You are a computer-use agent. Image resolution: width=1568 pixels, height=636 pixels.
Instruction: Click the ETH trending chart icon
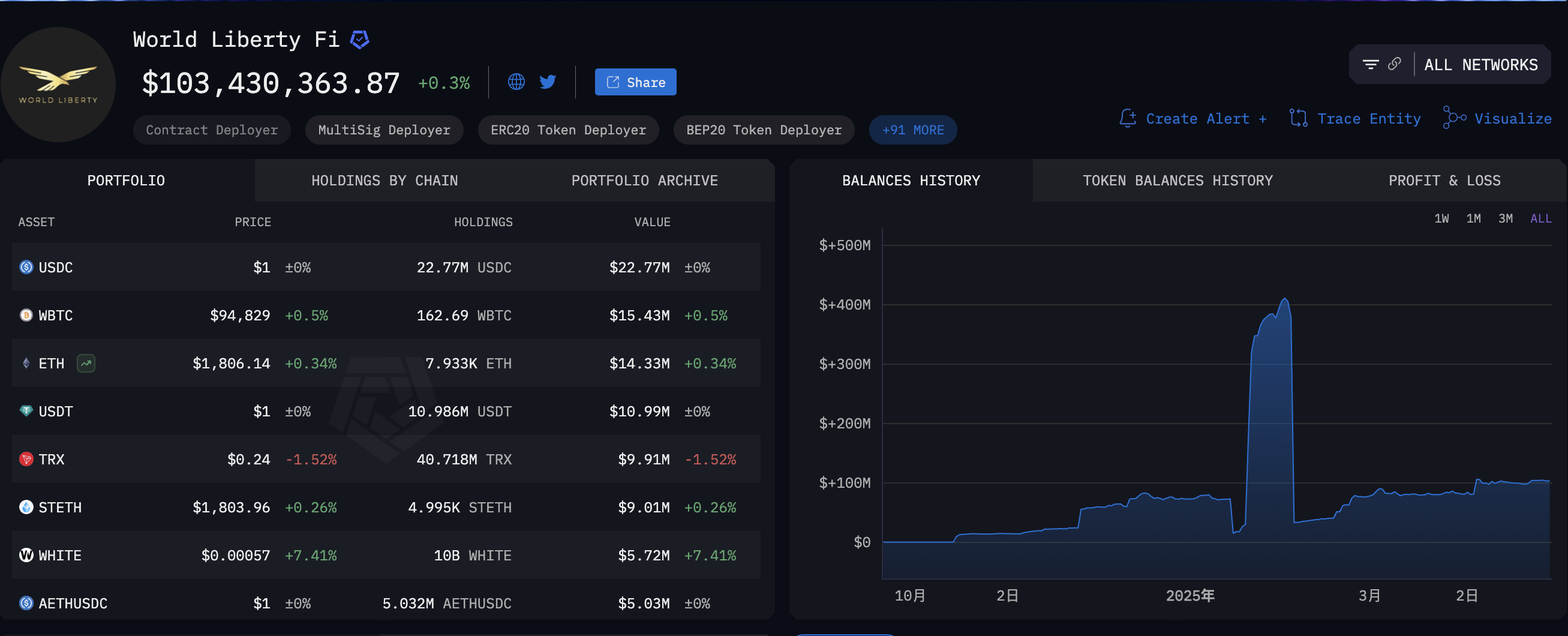tap(86, 364)
